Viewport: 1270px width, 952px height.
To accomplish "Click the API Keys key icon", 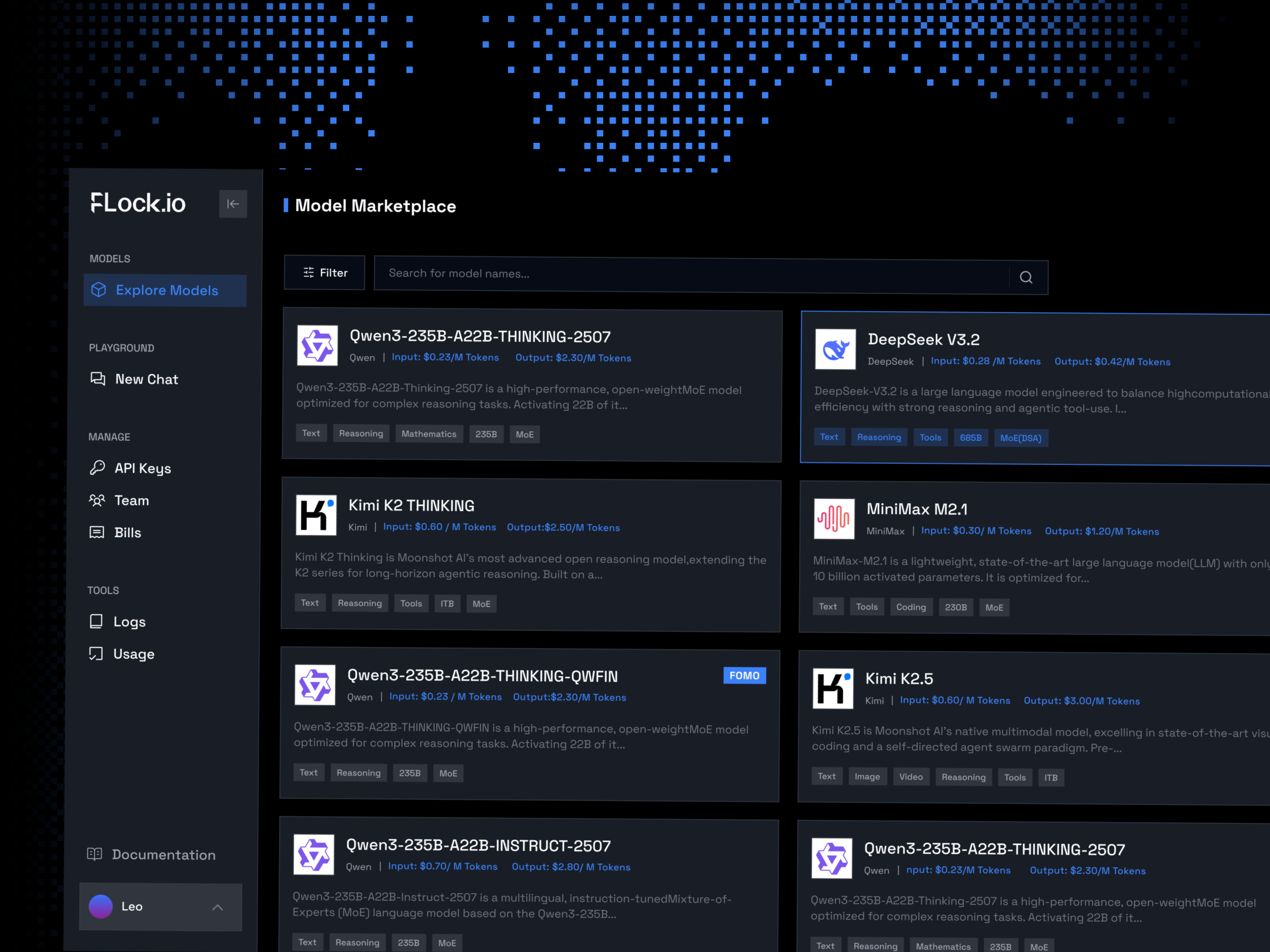I will click(97, 468).
